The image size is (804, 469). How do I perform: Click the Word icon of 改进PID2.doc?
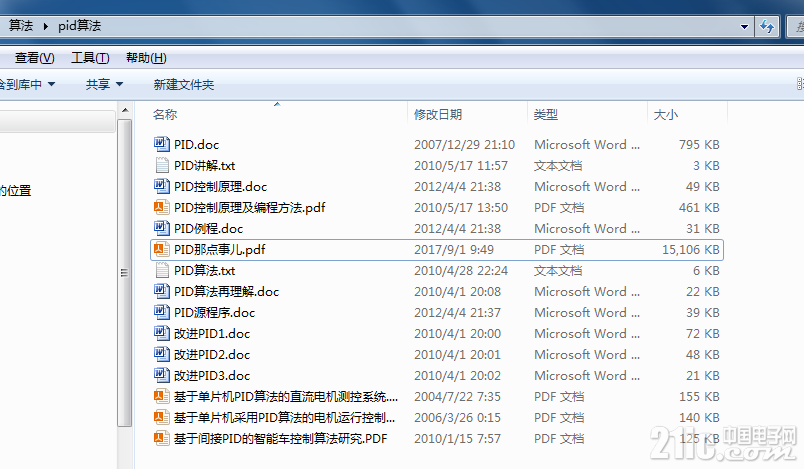point(162,354)
